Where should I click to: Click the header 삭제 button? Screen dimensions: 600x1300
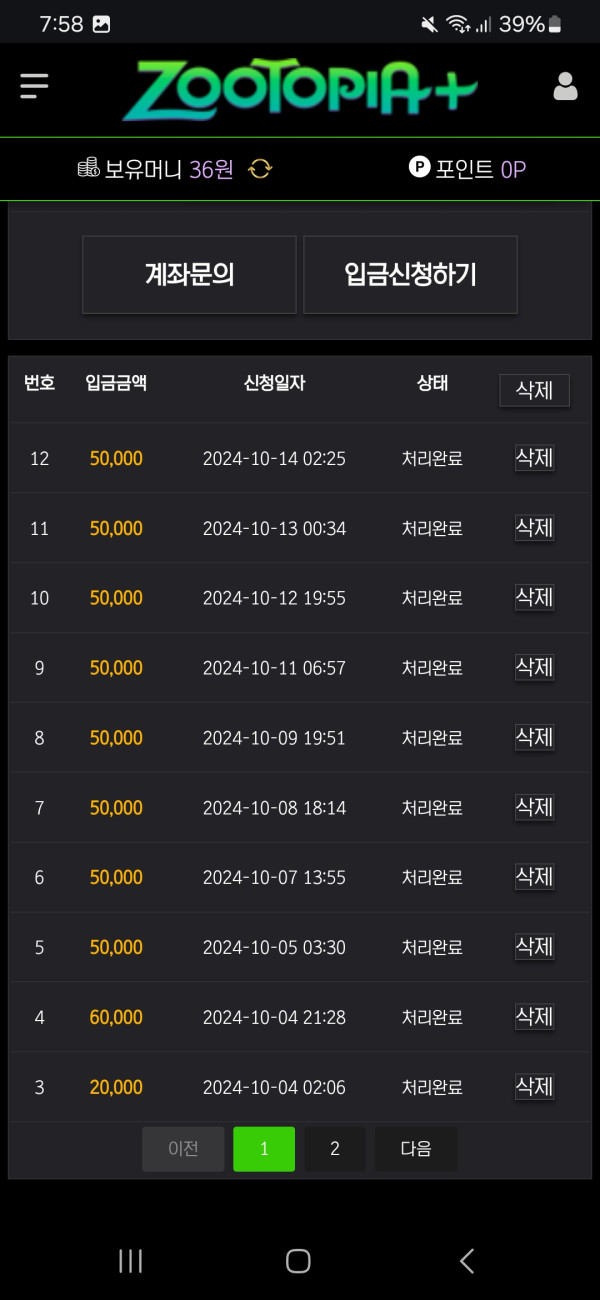(x=534, y=390)
